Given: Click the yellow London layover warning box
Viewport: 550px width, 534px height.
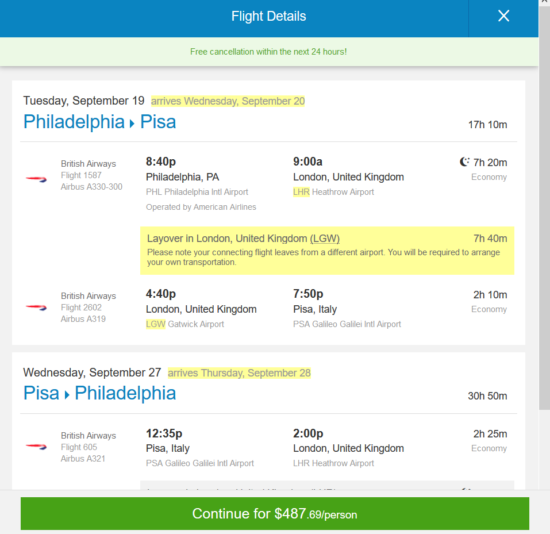Looking at the screenshot, I should pos(327,251).
